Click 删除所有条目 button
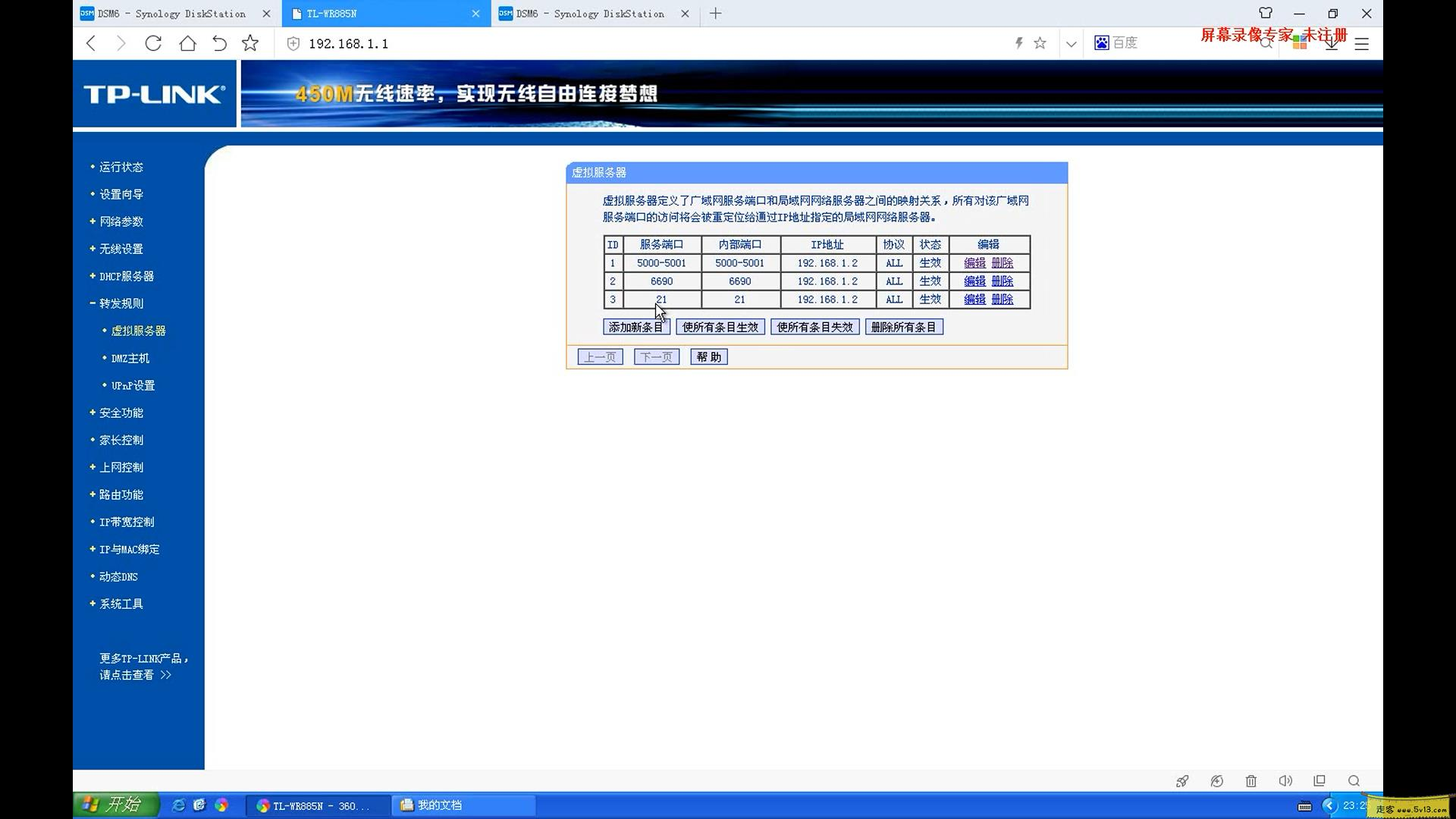 [904, 327]
